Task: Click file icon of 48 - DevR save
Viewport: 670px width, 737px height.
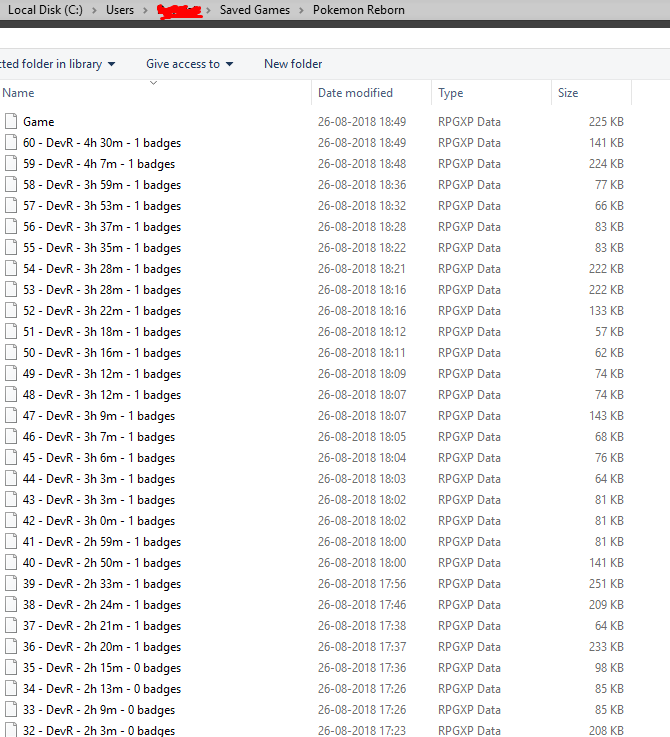Action: point(11,394)
